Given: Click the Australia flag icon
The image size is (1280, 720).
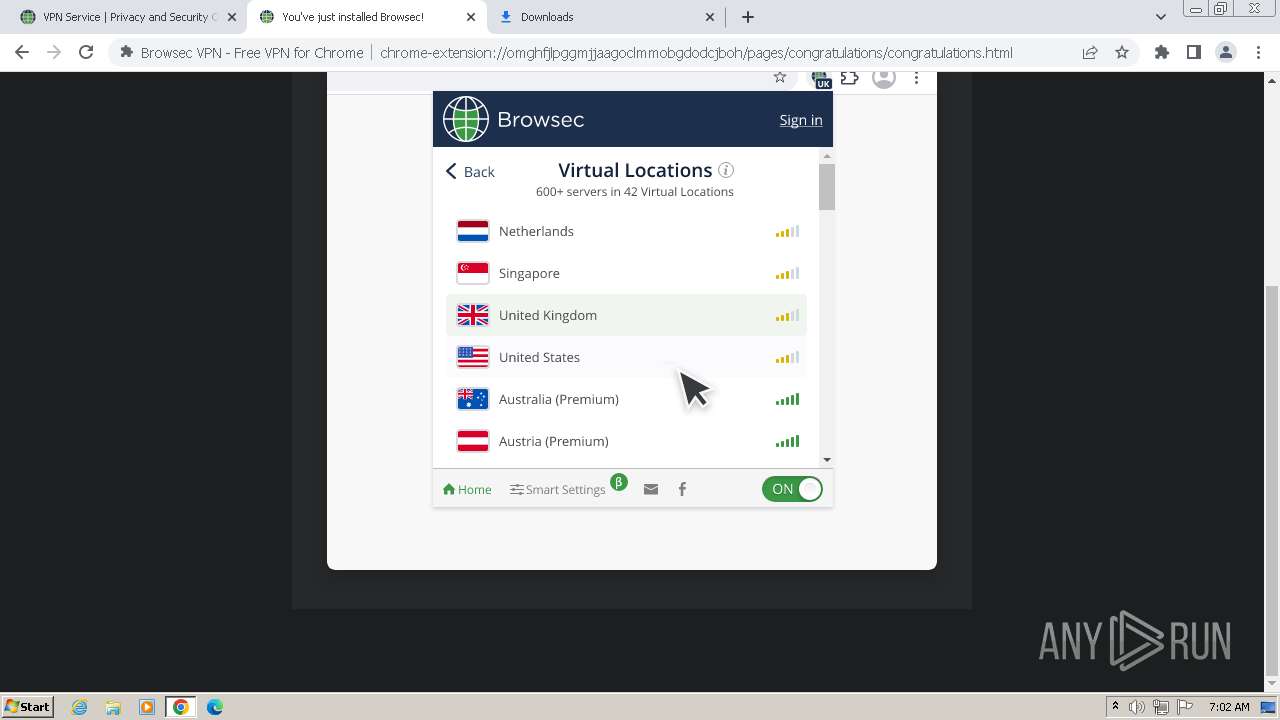Looking at the screenshot, I should (x=473, y=399).
